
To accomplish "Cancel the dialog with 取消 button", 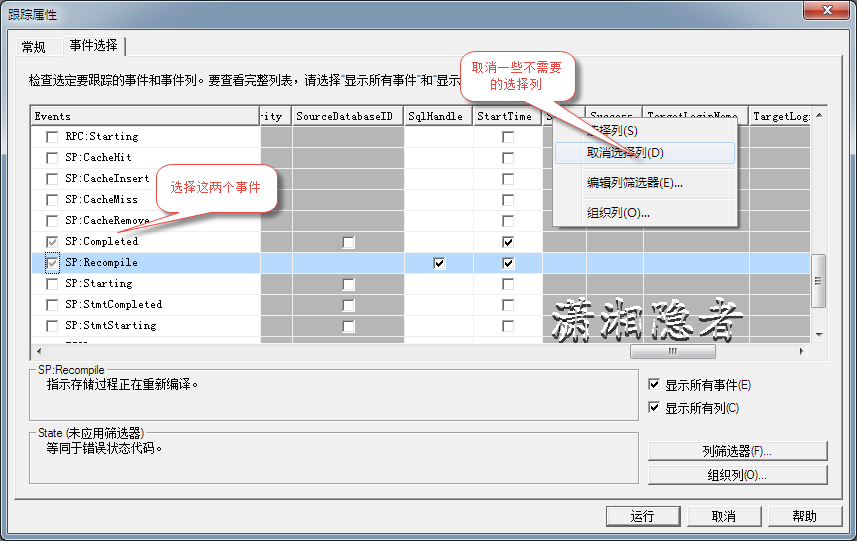I will (724, 516).
